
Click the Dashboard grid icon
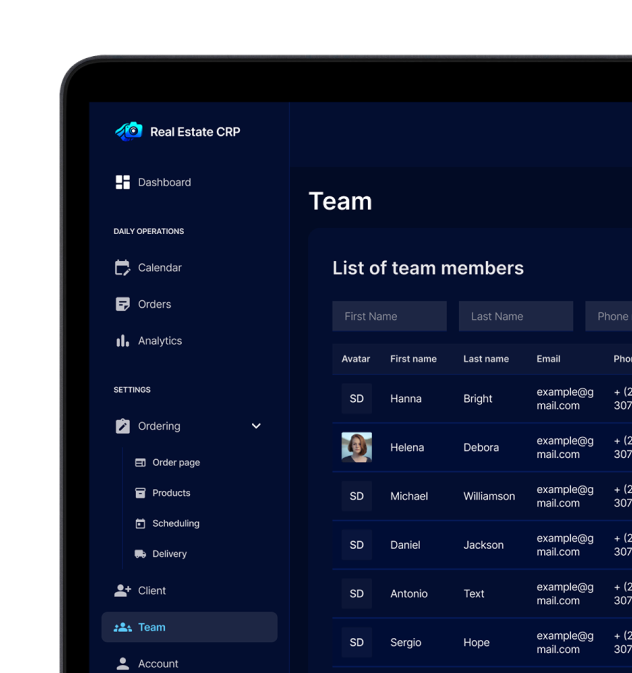point(122,182)
